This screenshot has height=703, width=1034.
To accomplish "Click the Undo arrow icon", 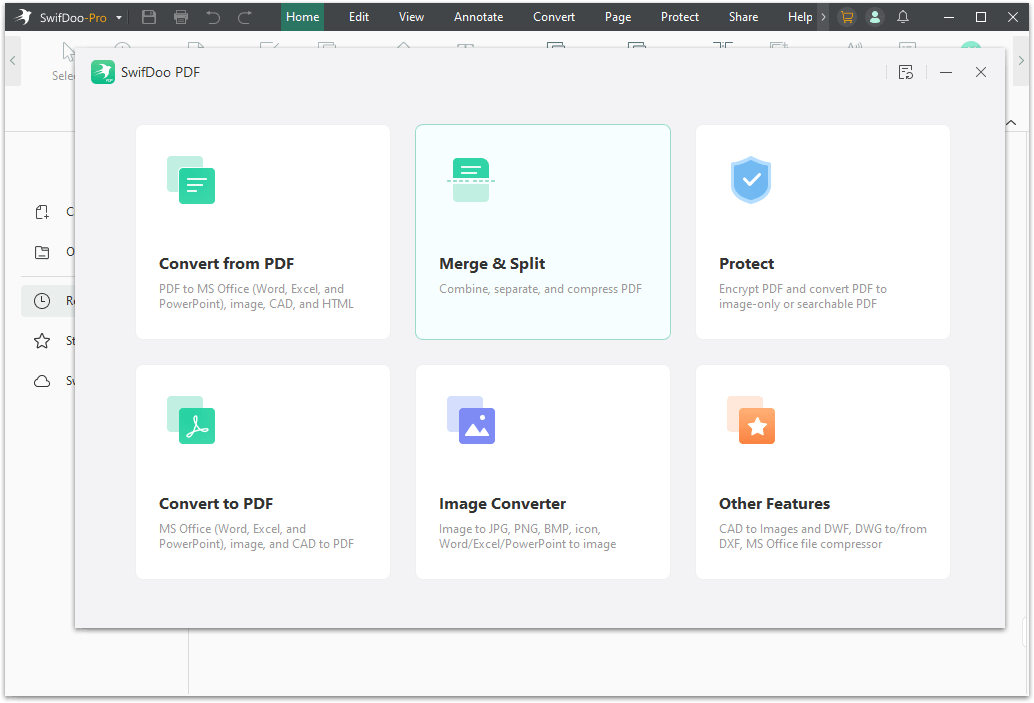I will point(213,16).
